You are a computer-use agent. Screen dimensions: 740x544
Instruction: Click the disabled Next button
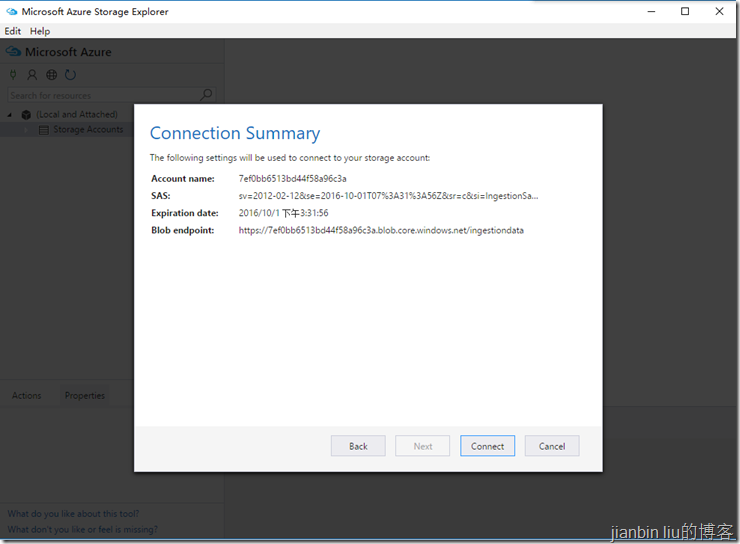click(x=422, y=446)
